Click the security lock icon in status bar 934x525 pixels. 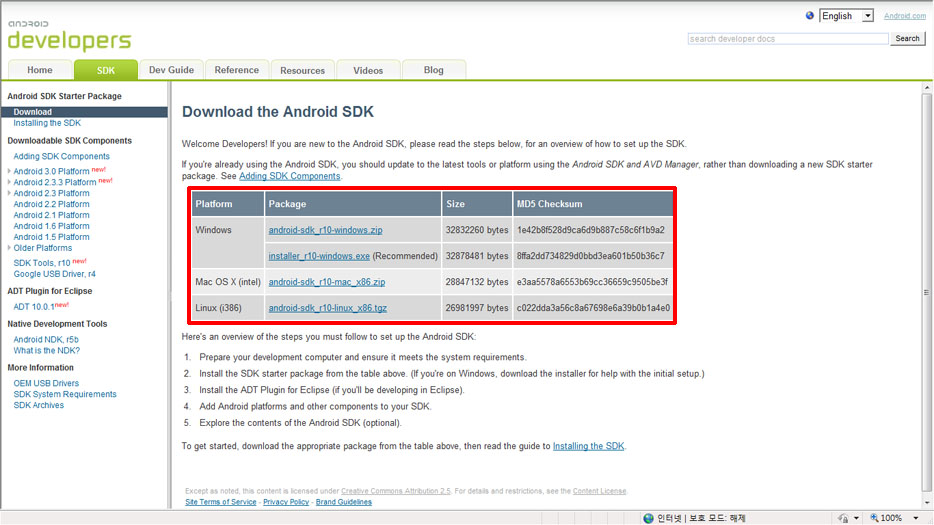[843, 518]
